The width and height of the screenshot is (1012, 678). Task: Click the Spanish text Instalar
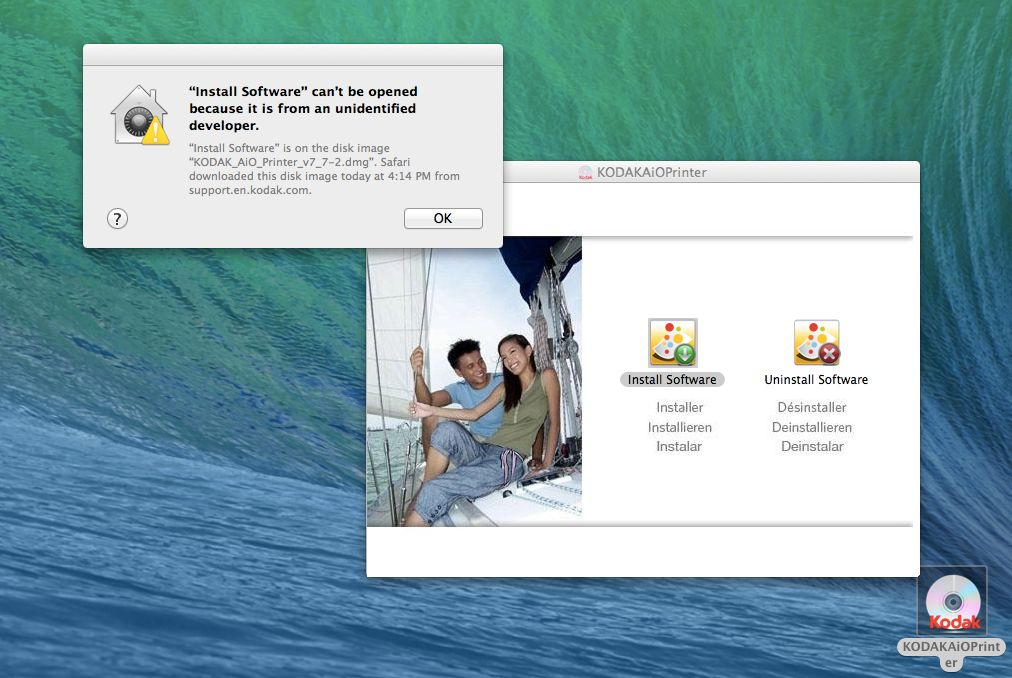pyautogui.click(x=679, y=446)
